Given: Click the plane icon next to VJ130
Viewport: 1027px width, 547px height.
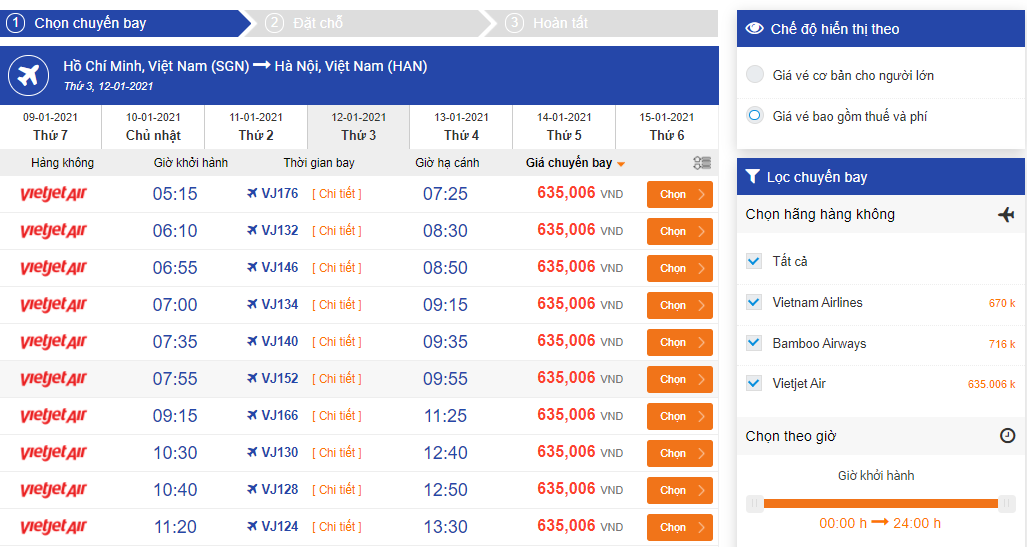Looking at the screenshot, I should (252, 453).
